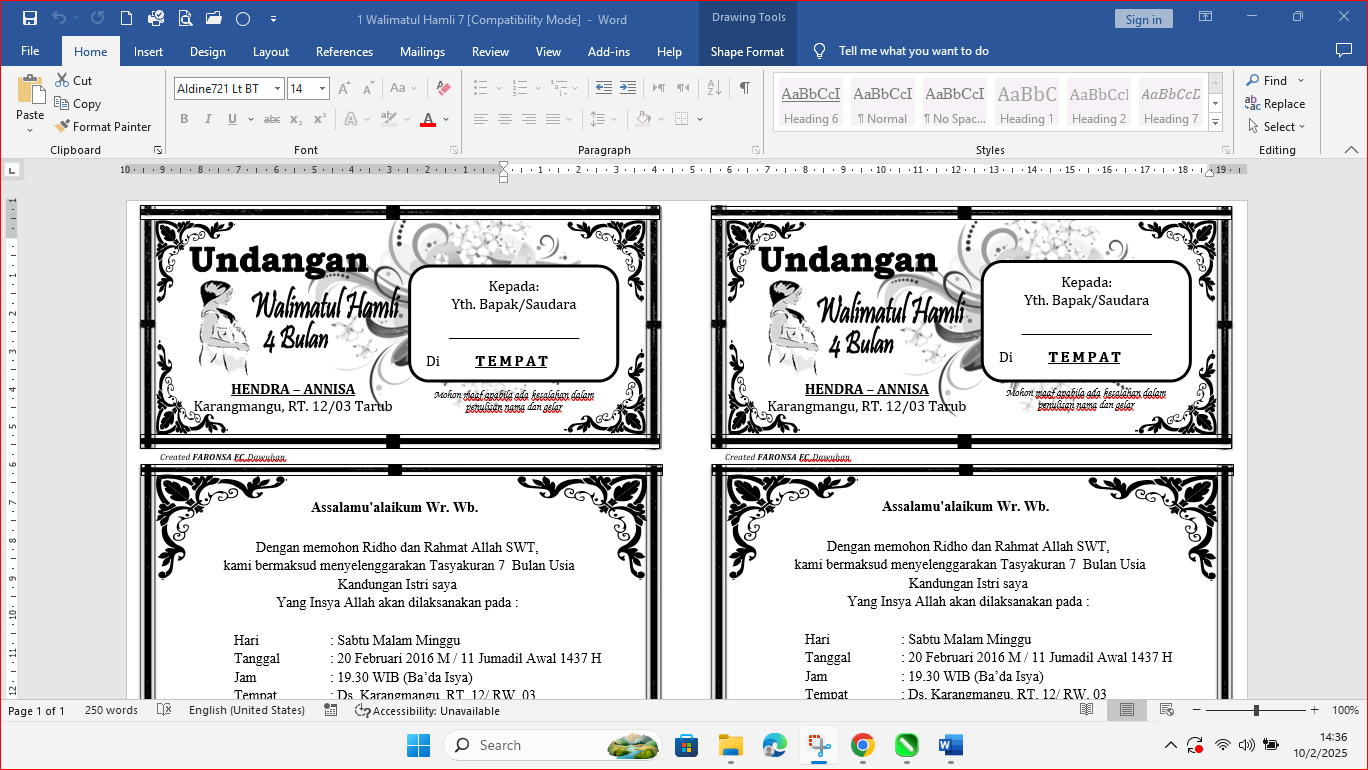Screen dimensions: 1368x770
Task: Open the font name dropdown
Action: coord(278,89)
